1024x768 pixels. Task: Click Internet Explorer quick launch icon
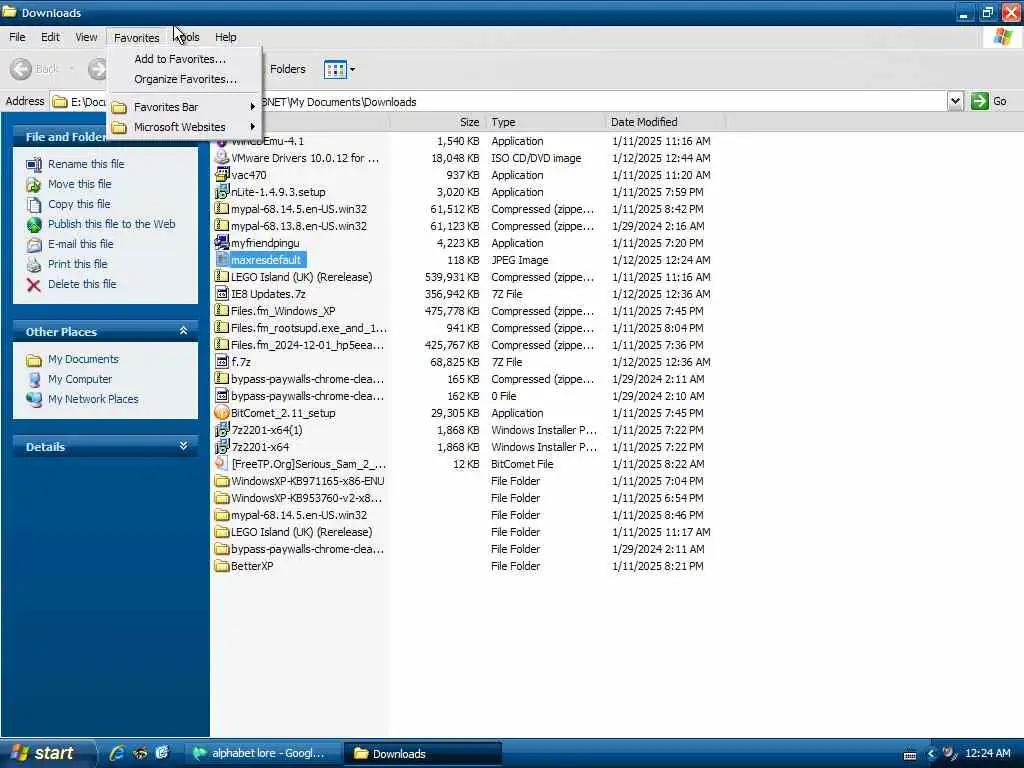118,753
